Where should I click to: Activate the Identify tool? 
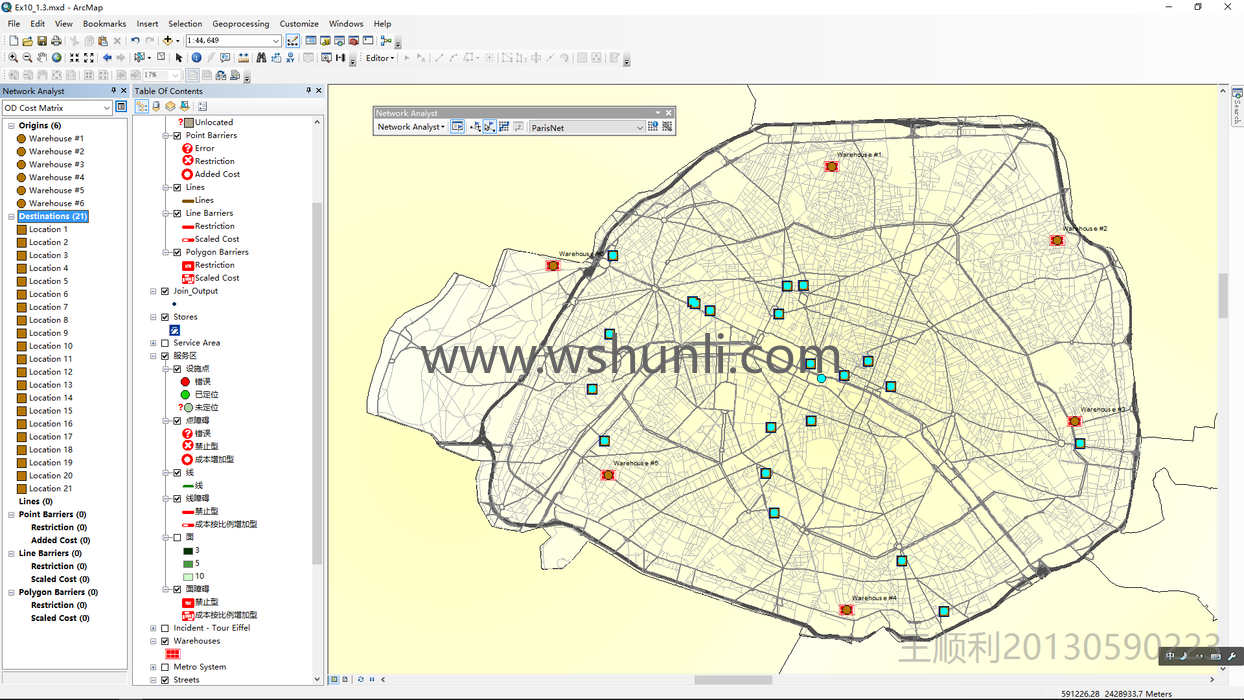coord(196,58)
